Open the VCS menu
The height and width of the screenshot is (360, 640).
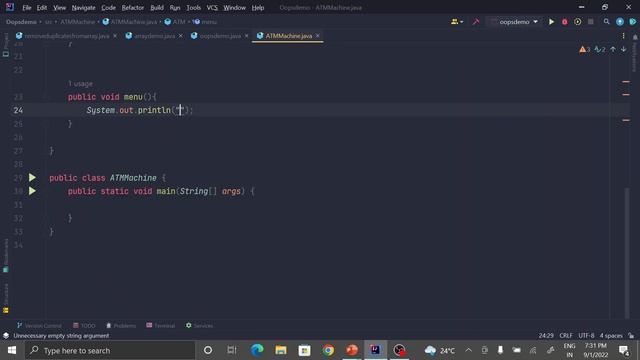click(x=212, y=8)
